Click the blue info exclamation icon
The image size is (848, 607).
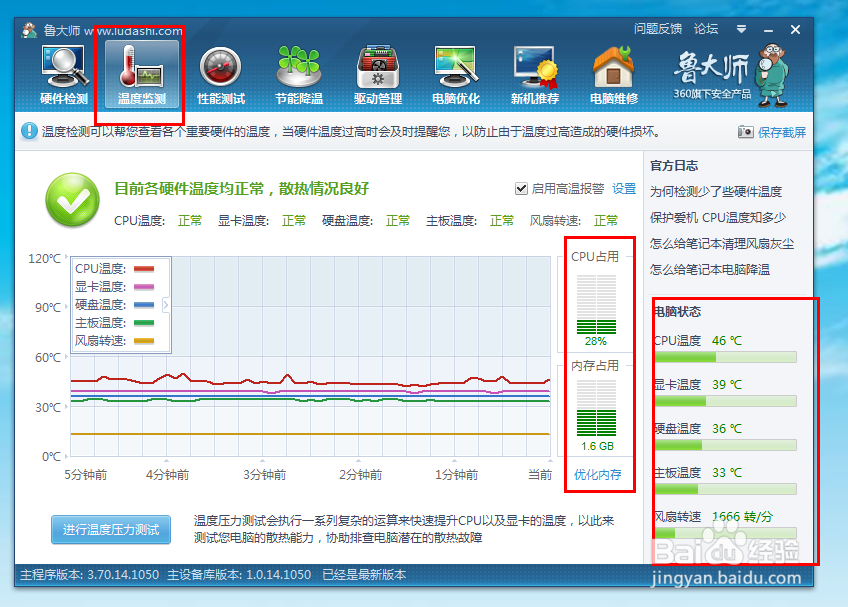point(29,131)
